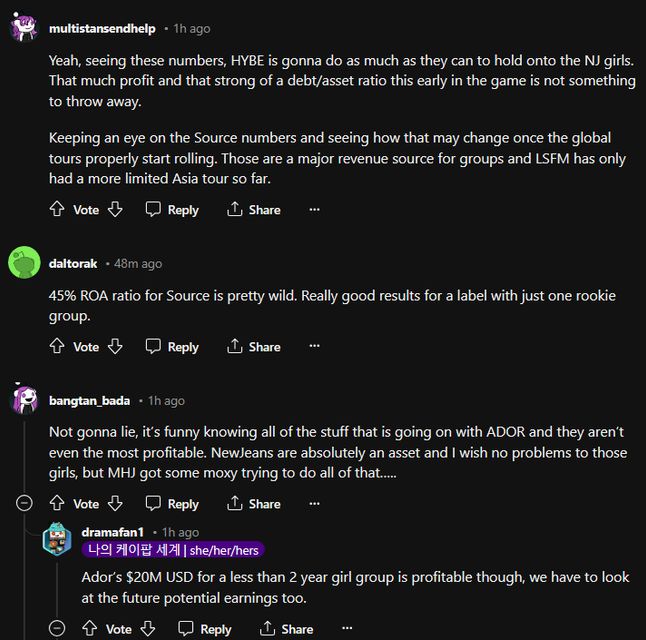Downvote dramafan1's reply
Viewport: 646px width, 640px height.
pos(148,629)
